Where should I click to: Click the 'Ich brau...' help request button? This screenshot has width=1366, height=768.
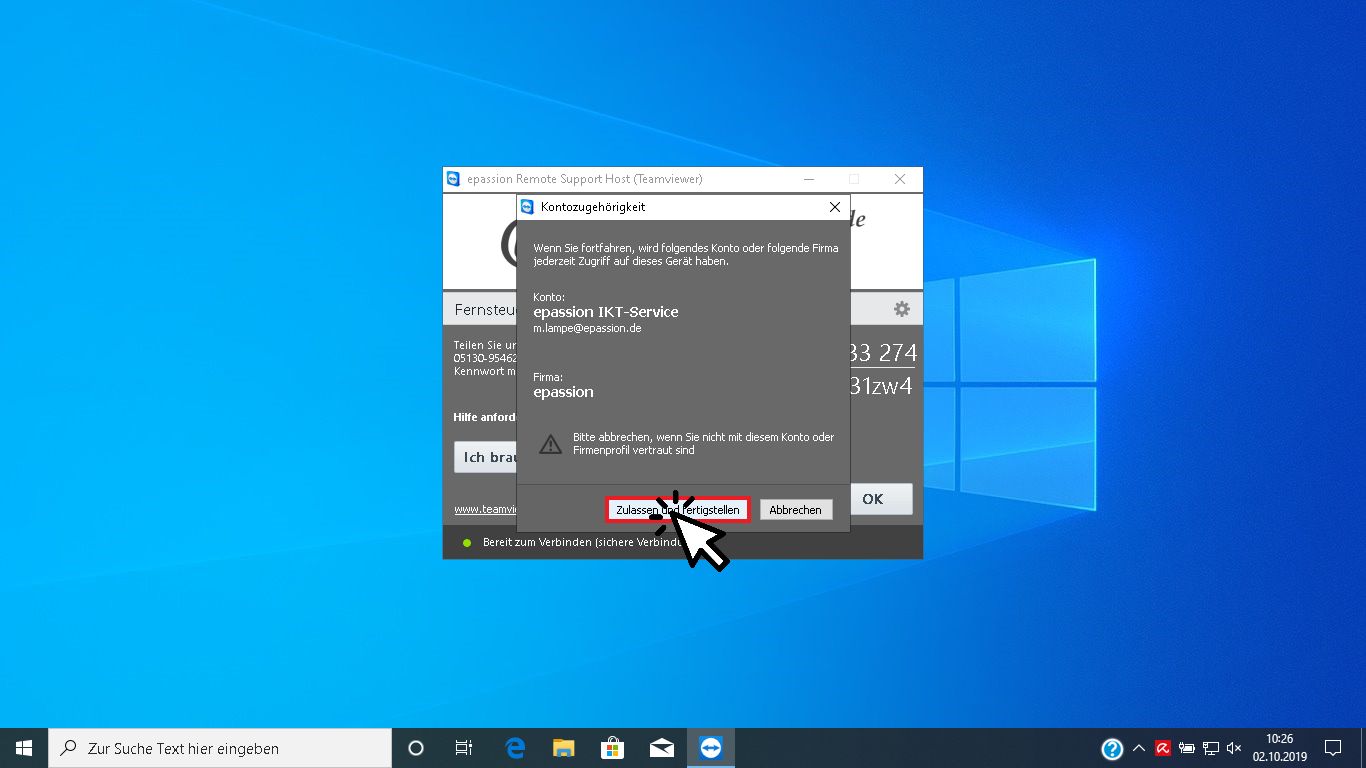tap(486, 457)
